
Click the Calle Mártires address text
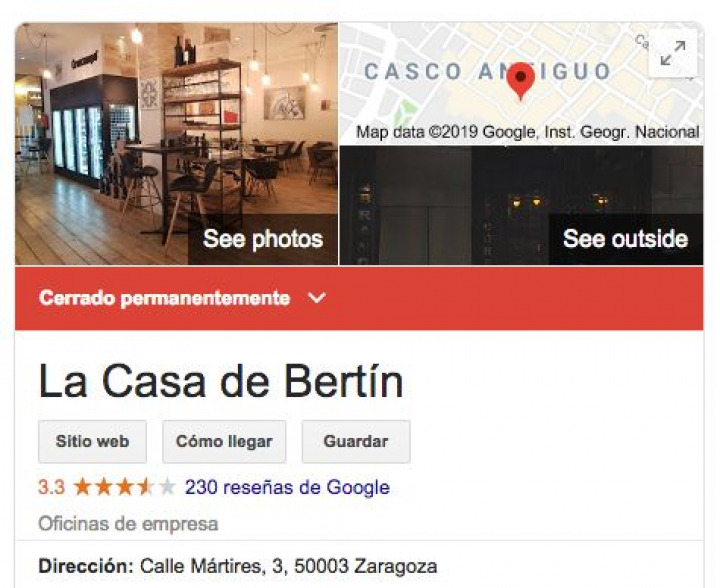[x=288, y=566]
